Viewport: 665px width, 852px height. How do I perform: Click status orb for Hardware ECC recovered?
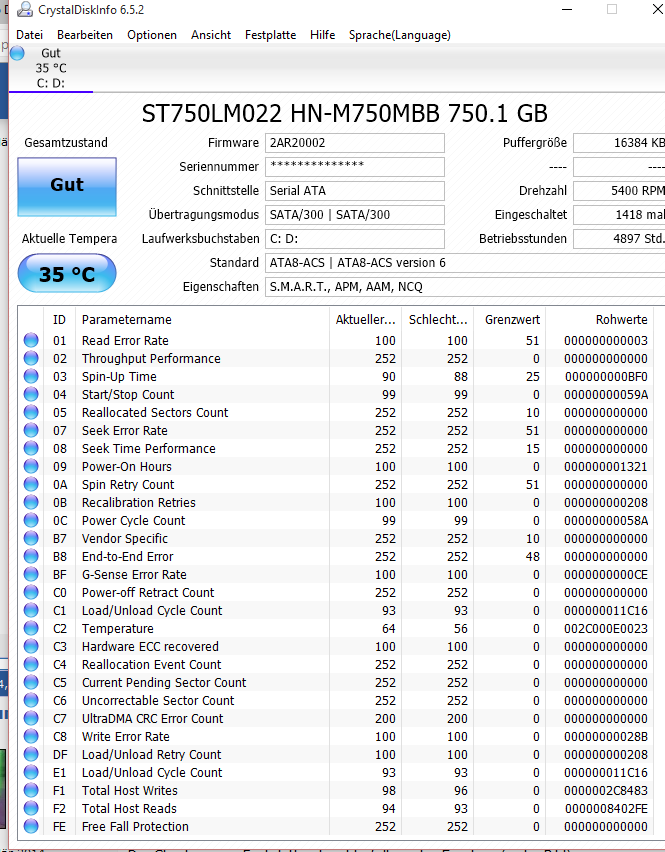pos(31,647)
